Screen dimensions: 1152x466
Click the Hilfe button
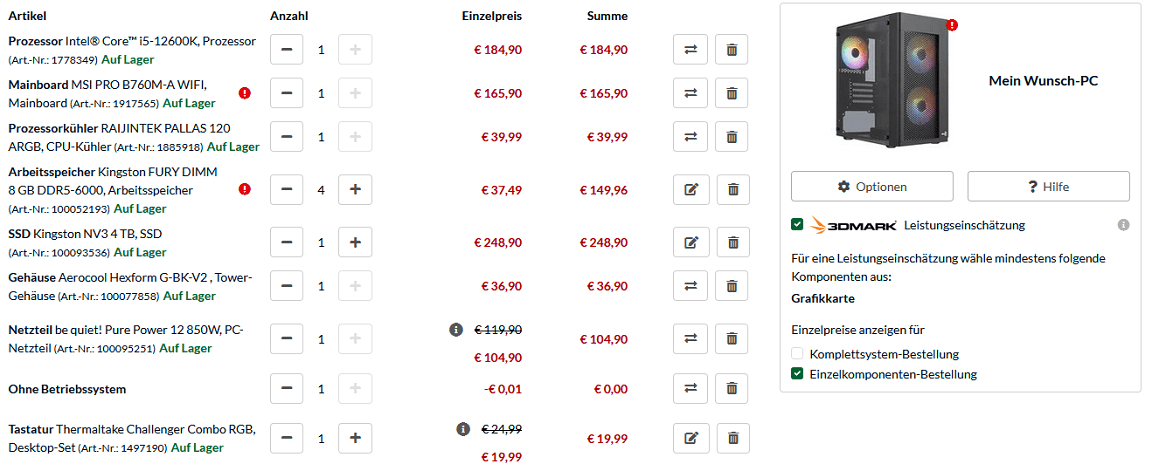coord(1048,187)
